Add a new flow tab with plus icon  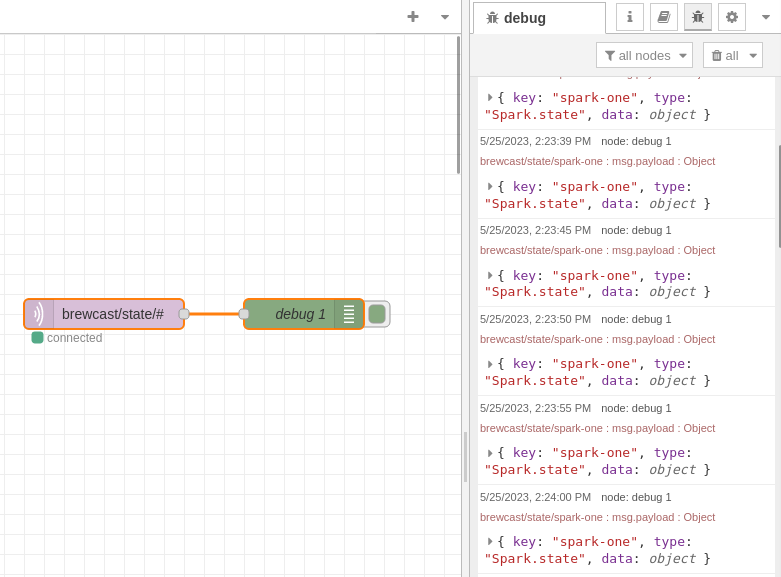click(x=413, y=17)
